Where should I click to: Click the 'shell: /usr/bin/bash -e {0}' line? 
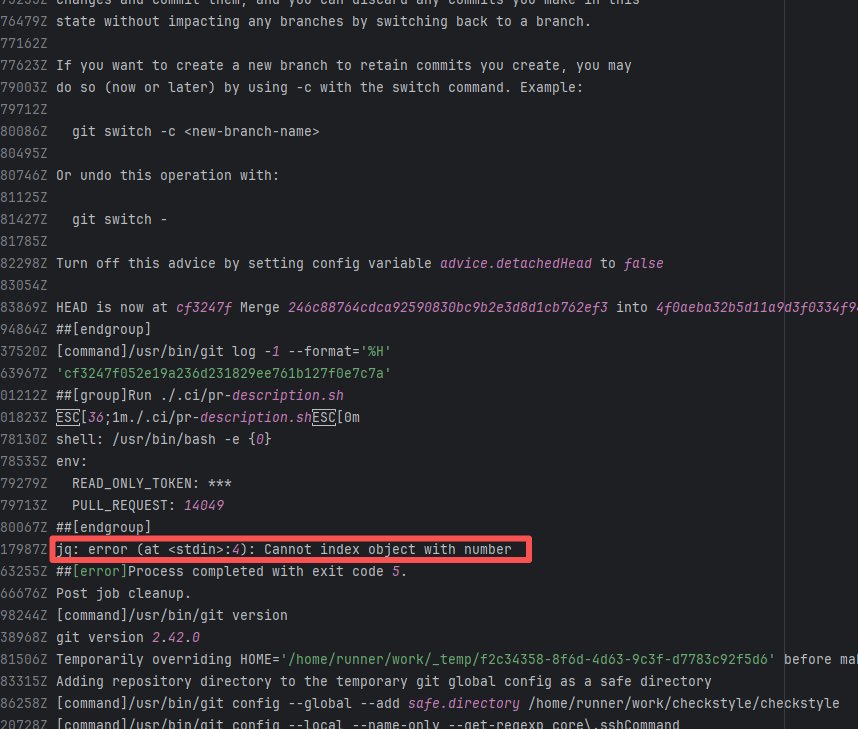(163, 439)
